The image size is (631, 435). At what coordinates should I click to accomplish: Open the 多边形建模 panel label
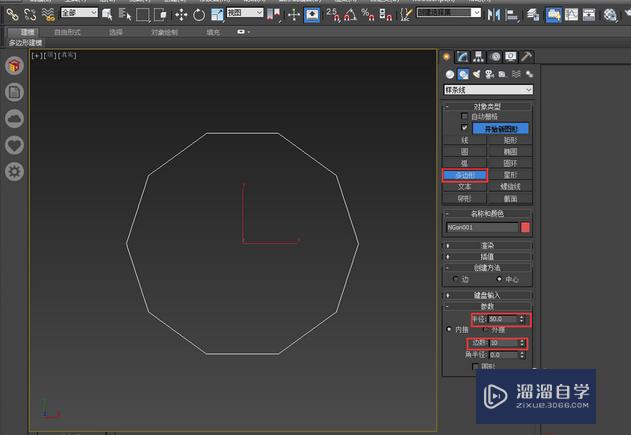[x=25, y=43]
